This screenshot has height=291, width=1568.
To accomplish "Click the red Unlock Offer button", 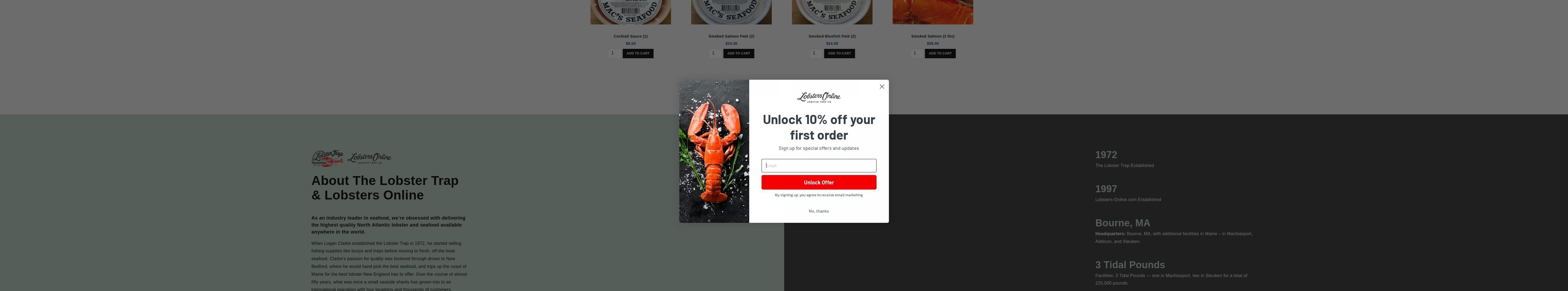I will (819, 183).
